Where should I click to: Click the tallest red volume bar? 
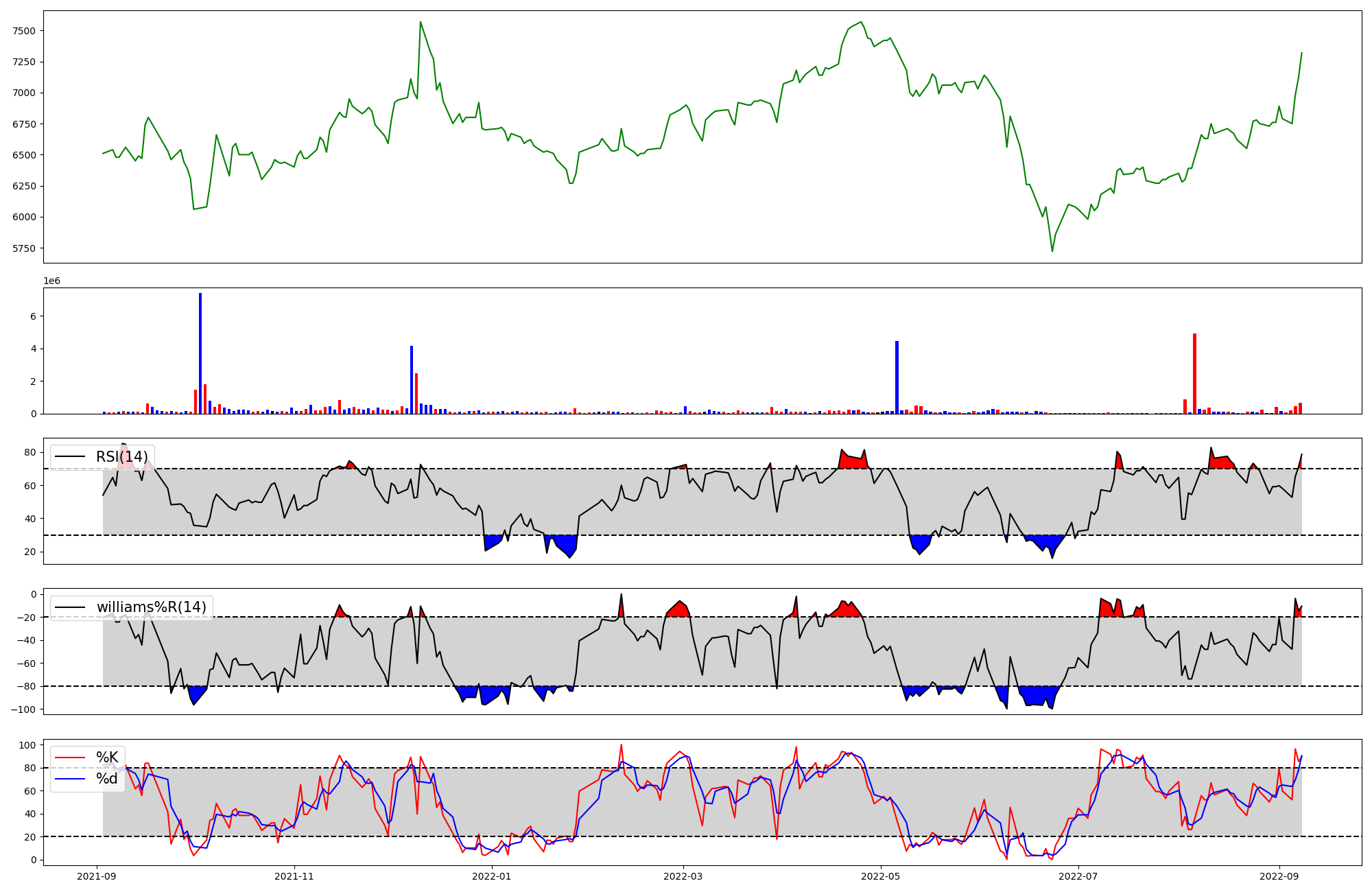tap(1194, 373)
